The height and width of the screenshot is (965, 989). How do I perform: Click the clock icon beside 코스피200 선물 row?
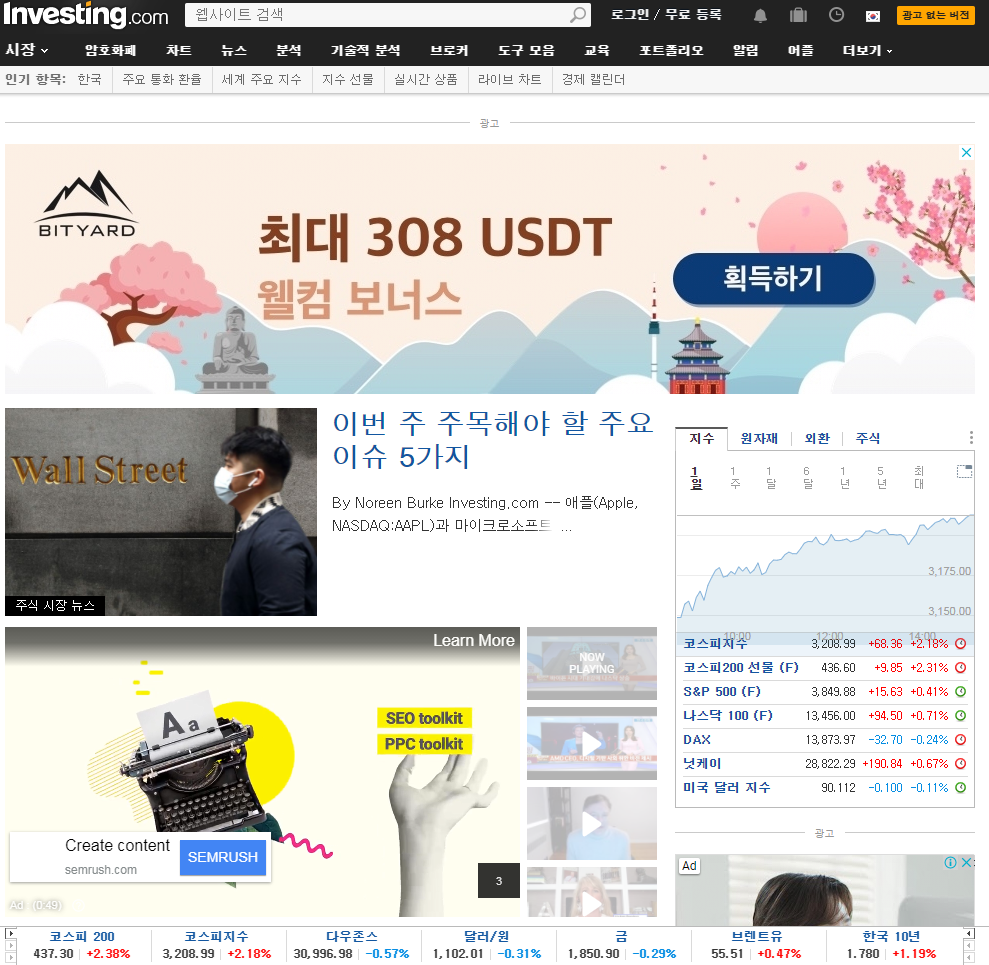click(961, 668)
